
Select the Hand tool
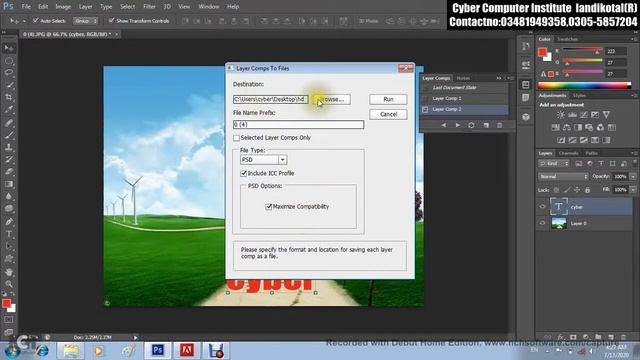[x=9, y=272]
